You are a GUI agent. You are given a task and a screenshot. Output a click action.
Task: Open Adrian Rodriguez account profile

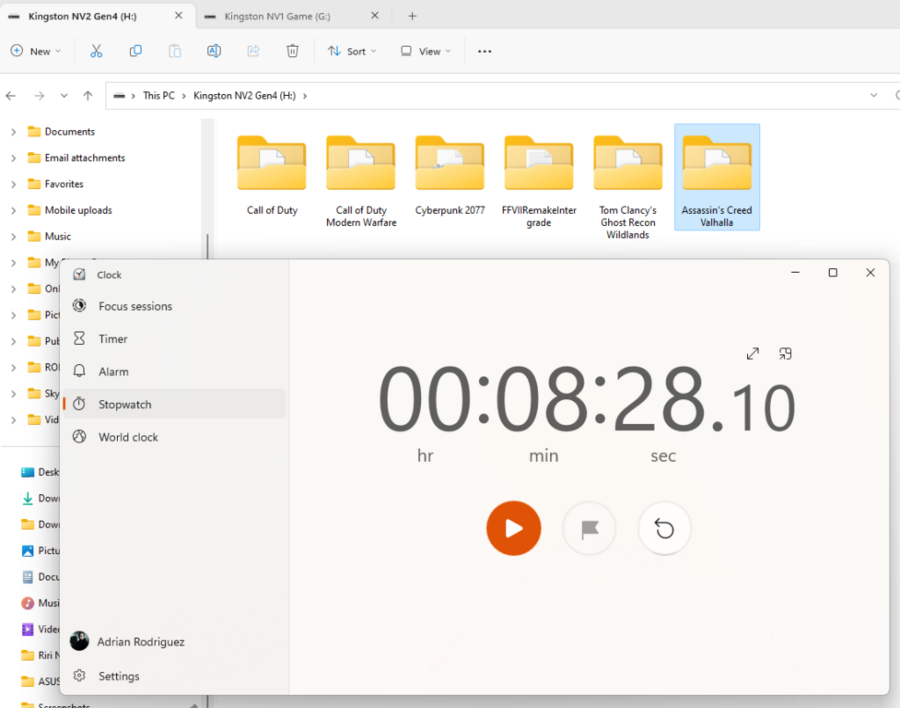[x=174, y=641]
